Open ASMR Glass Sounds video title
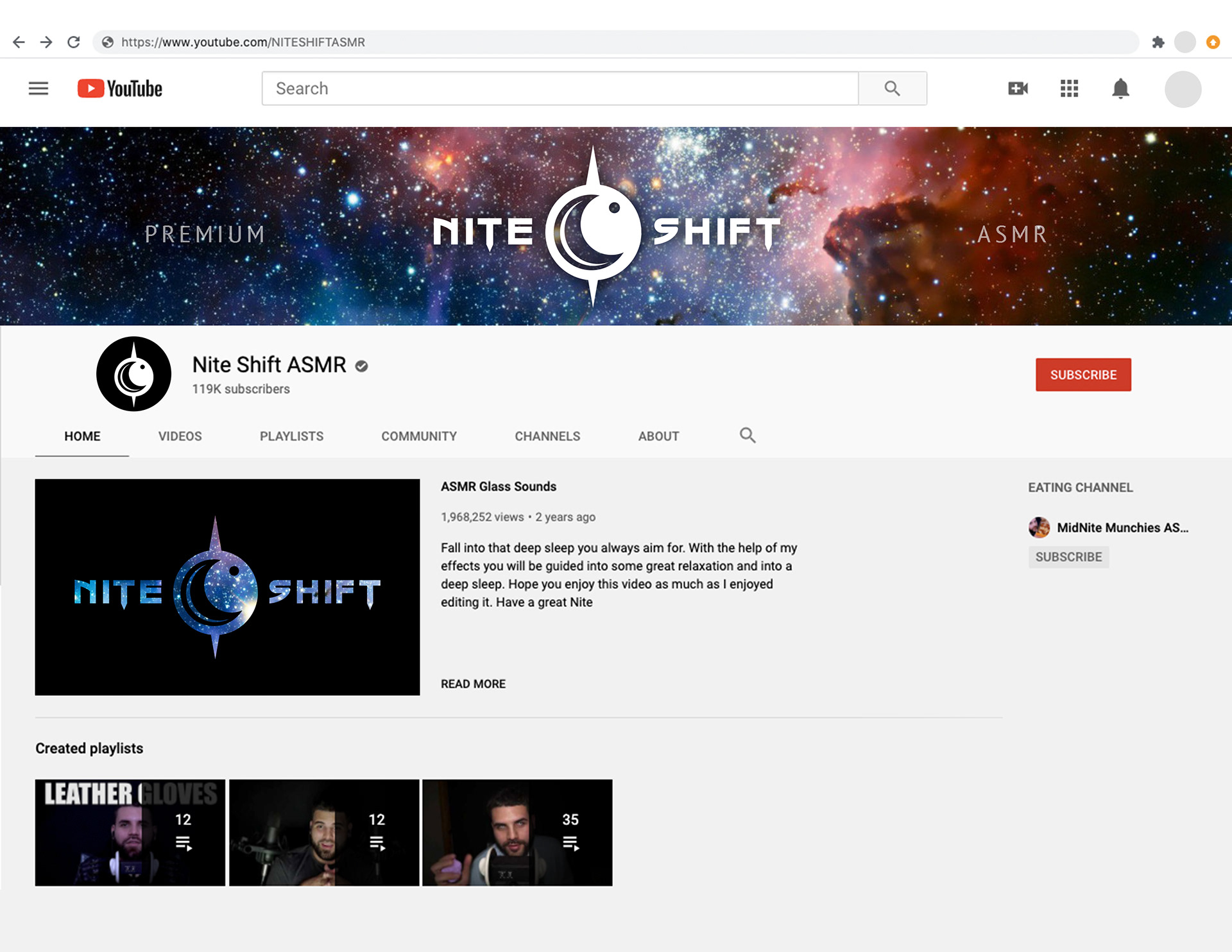This screenshot has width=1232, height=952. (499, 487)
